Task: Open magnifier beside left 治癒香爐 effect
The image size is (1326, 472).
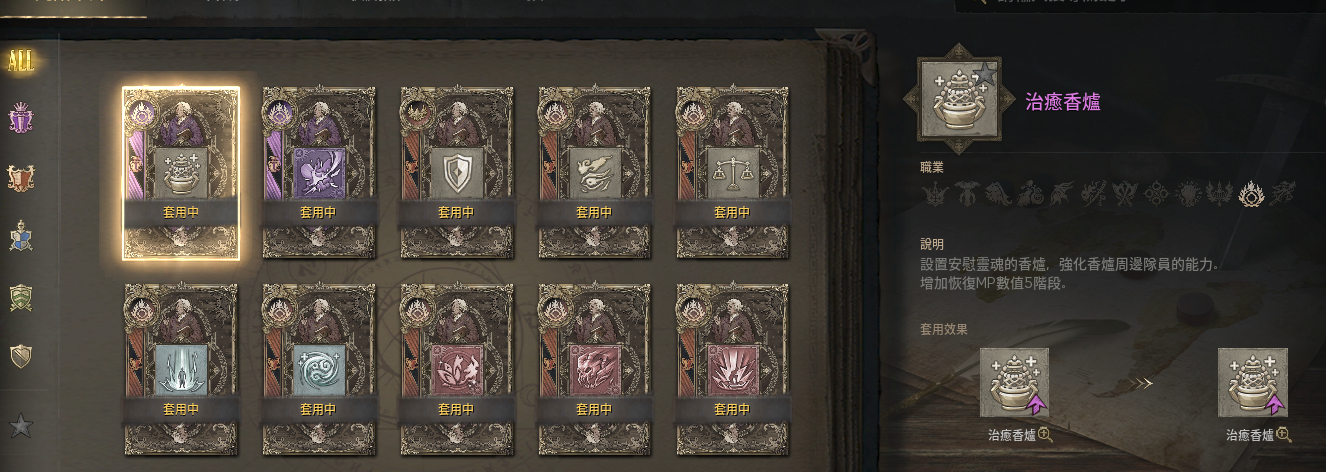Action: [1046, 435]
